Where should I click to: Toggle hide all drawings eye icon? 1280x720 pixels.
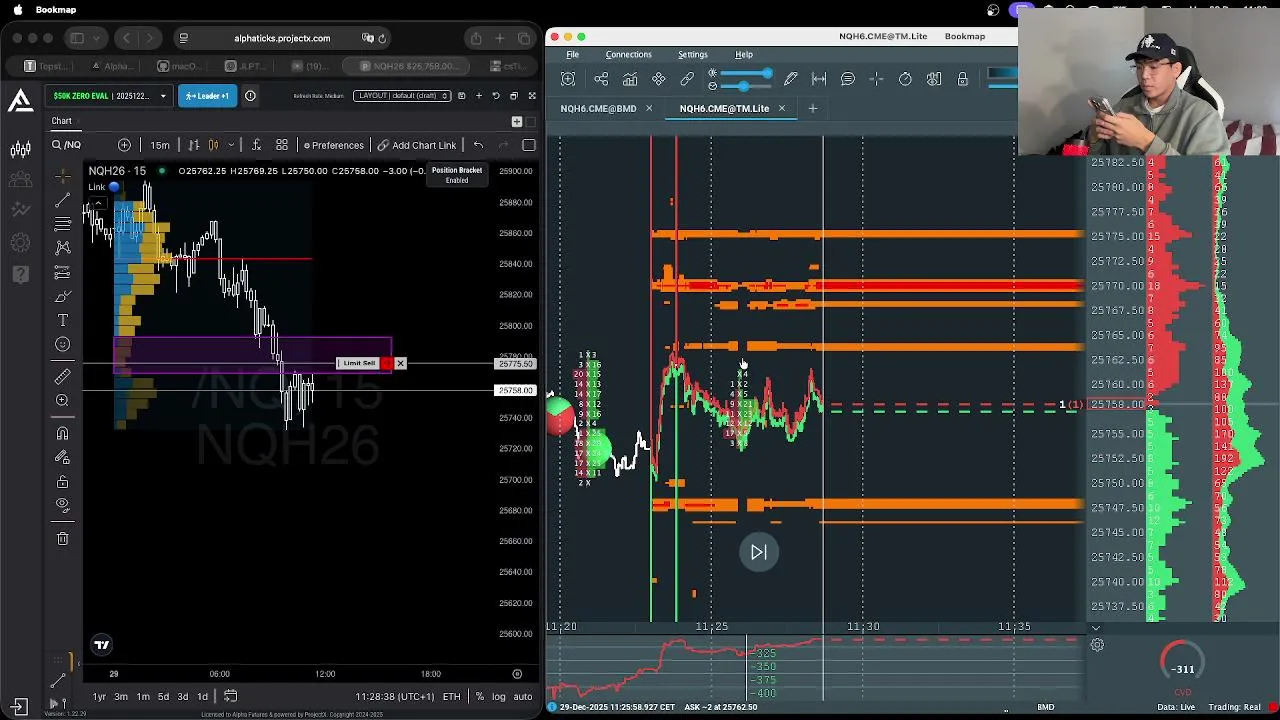tap(62, 505)
